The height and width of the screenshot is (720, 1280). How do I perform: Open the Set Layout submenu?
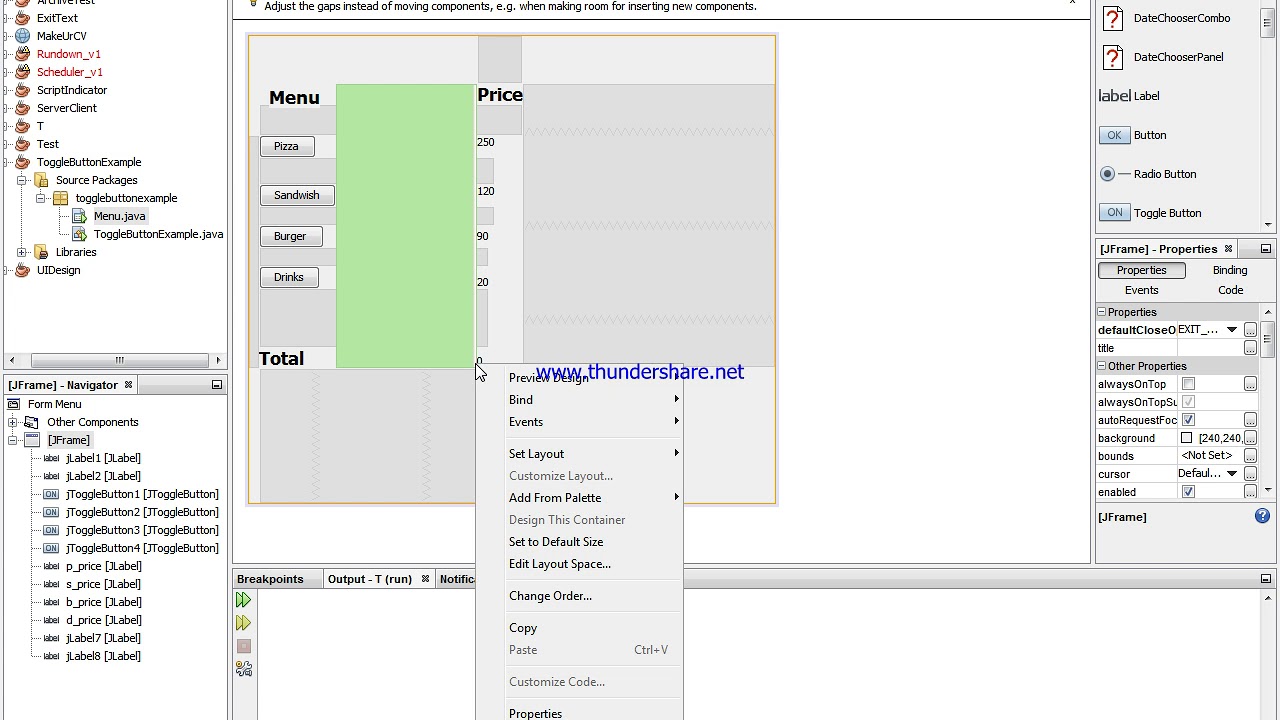(x=580, y=454)
